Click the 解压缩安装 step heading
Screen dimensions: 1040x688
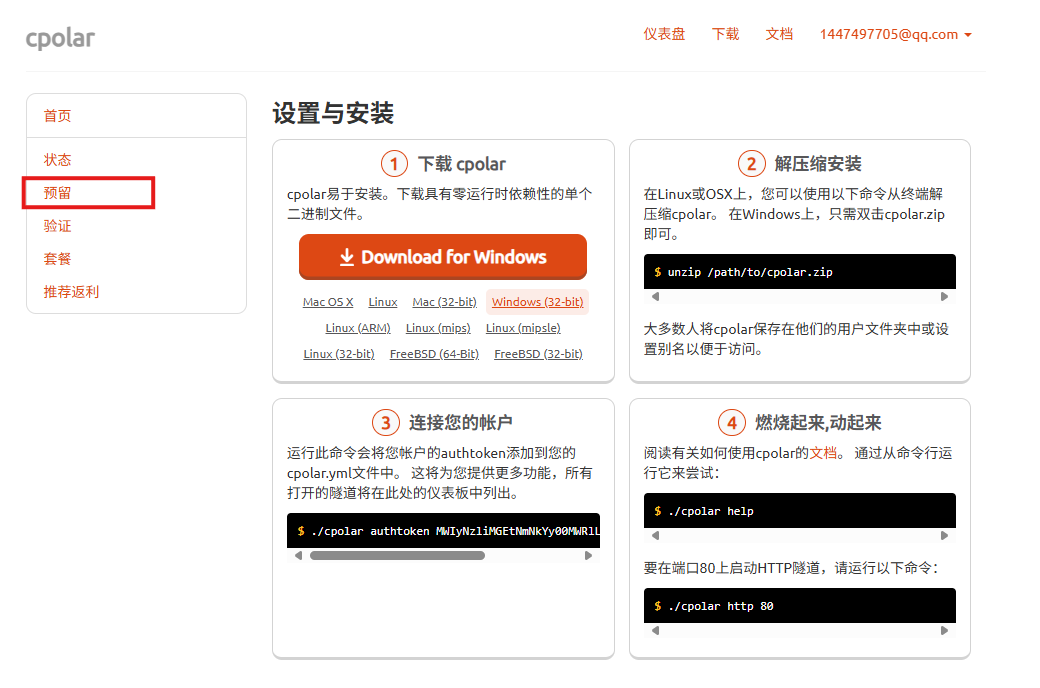pos(818,164)
